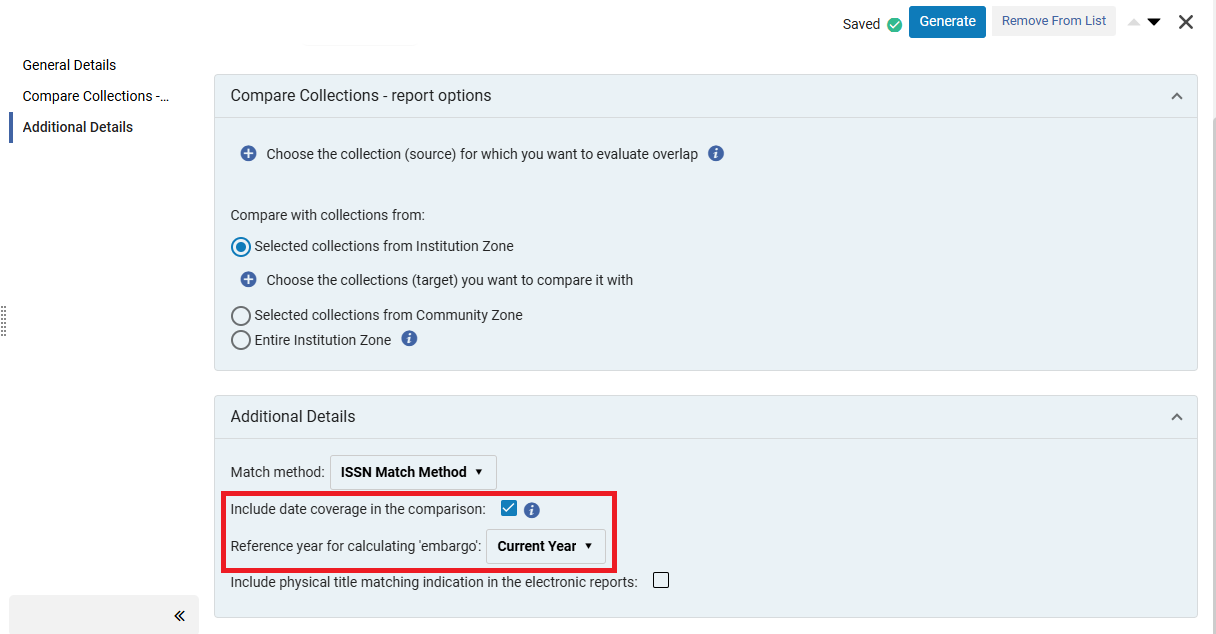This screenshot has width=1216, height=634.
Task: Collapse the Additional Details section
Action: [x=1177, y=417]
